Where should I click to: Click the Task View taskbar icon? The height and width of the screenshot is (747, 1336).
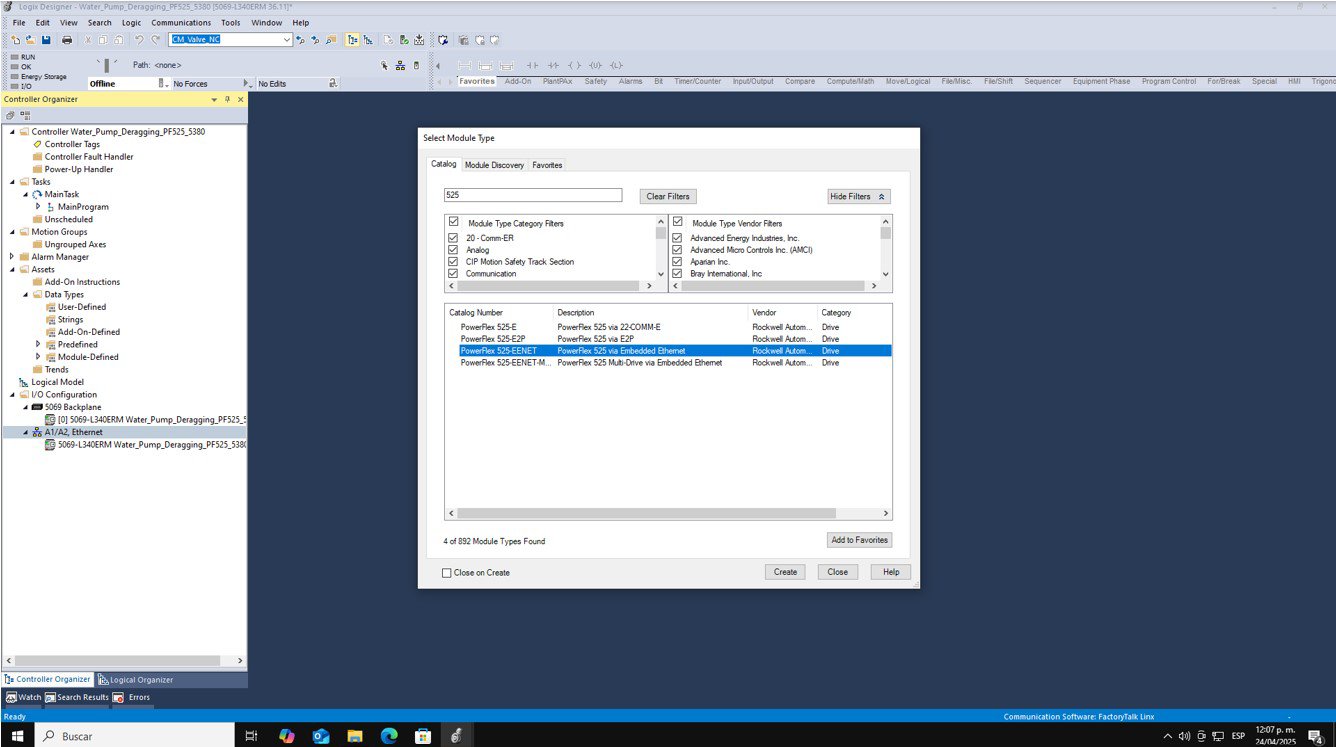[251, 736]
